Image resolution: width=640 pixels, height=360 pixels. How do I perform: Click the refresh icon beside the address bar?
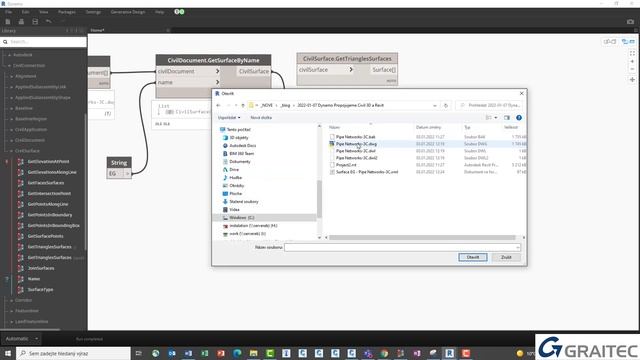point(446,105)
